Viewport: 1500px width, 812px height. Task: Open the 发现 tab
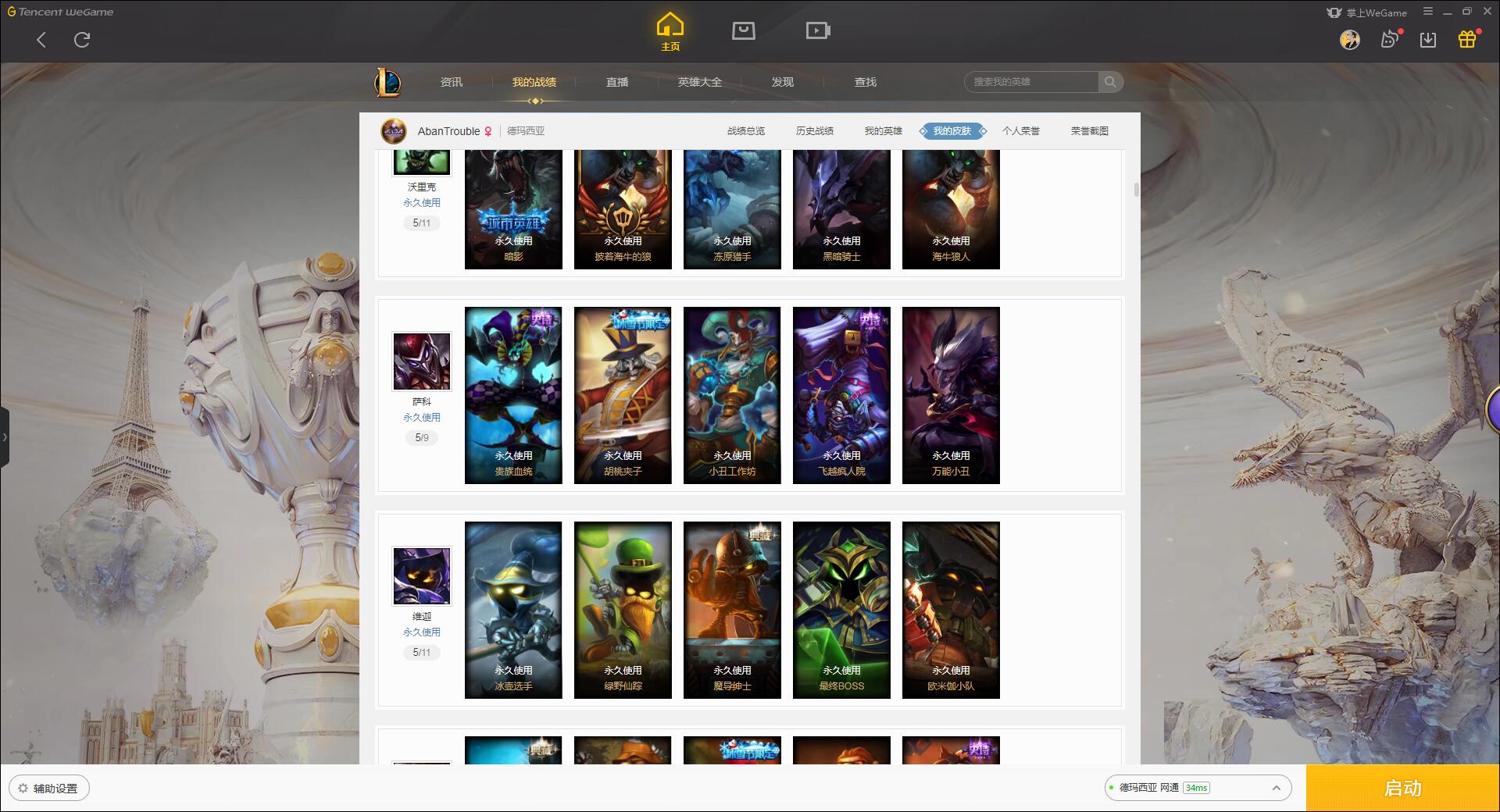[x=783, y=82]
